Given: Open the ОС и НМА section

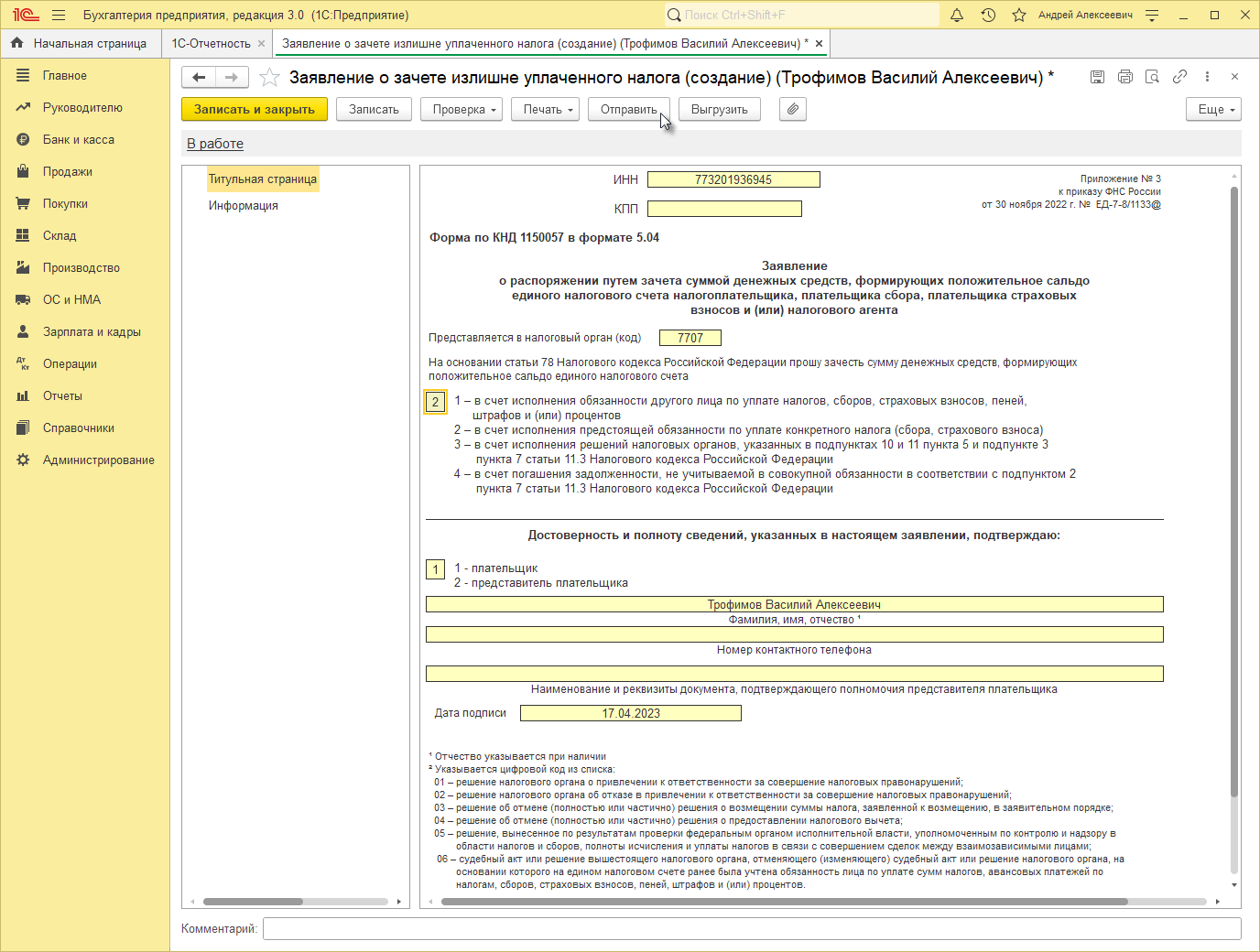Looking at the screenshot, I should tap(85, 300).
